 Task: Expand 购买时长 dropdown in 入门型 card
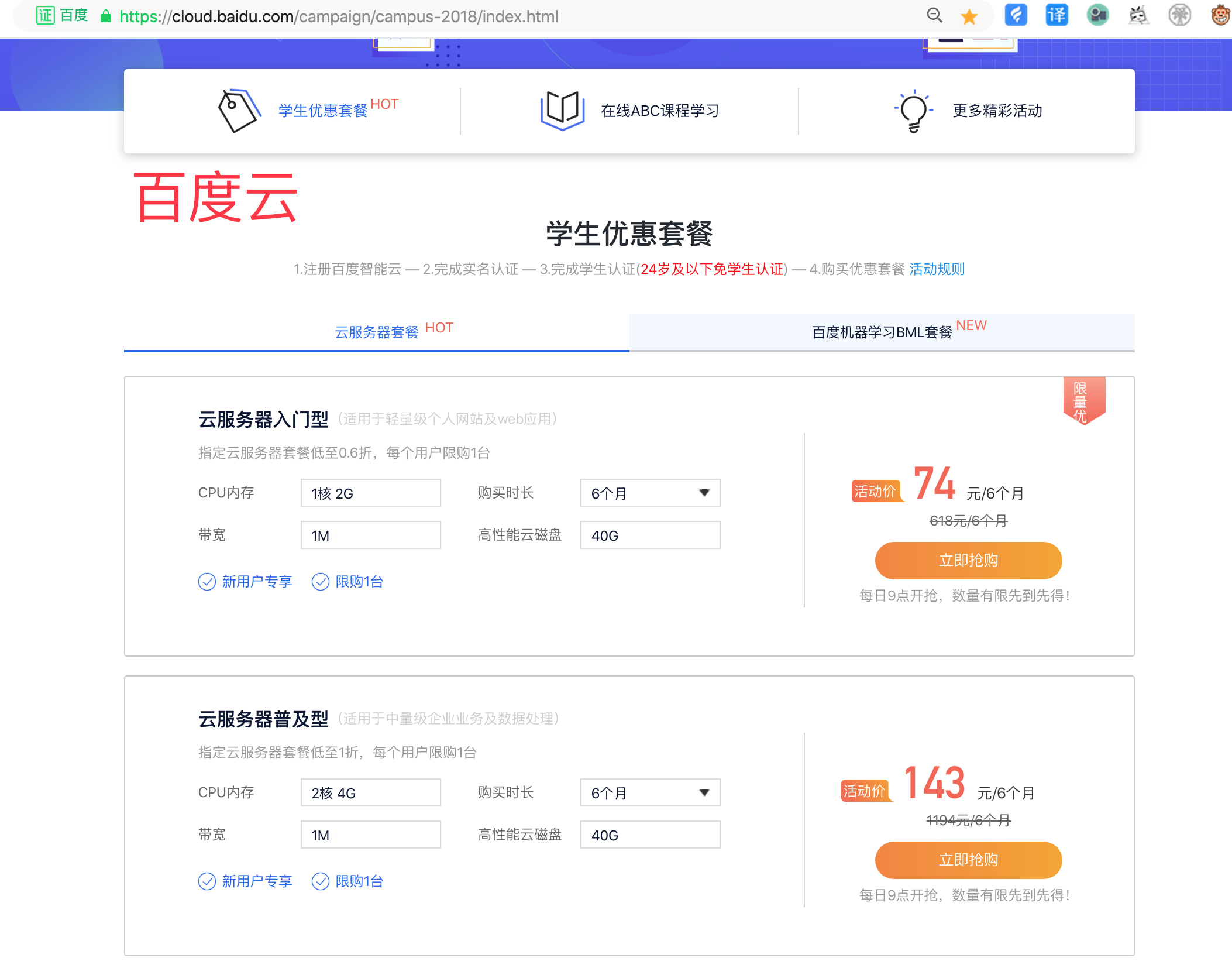[x=650, y=493]
